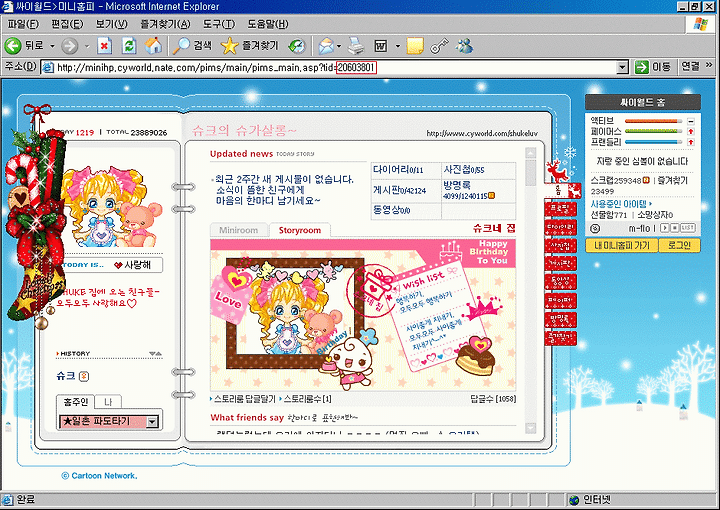Click the N badge beside 스크랩 259348
The image size is (720, 510).
[x=646, y=180]
